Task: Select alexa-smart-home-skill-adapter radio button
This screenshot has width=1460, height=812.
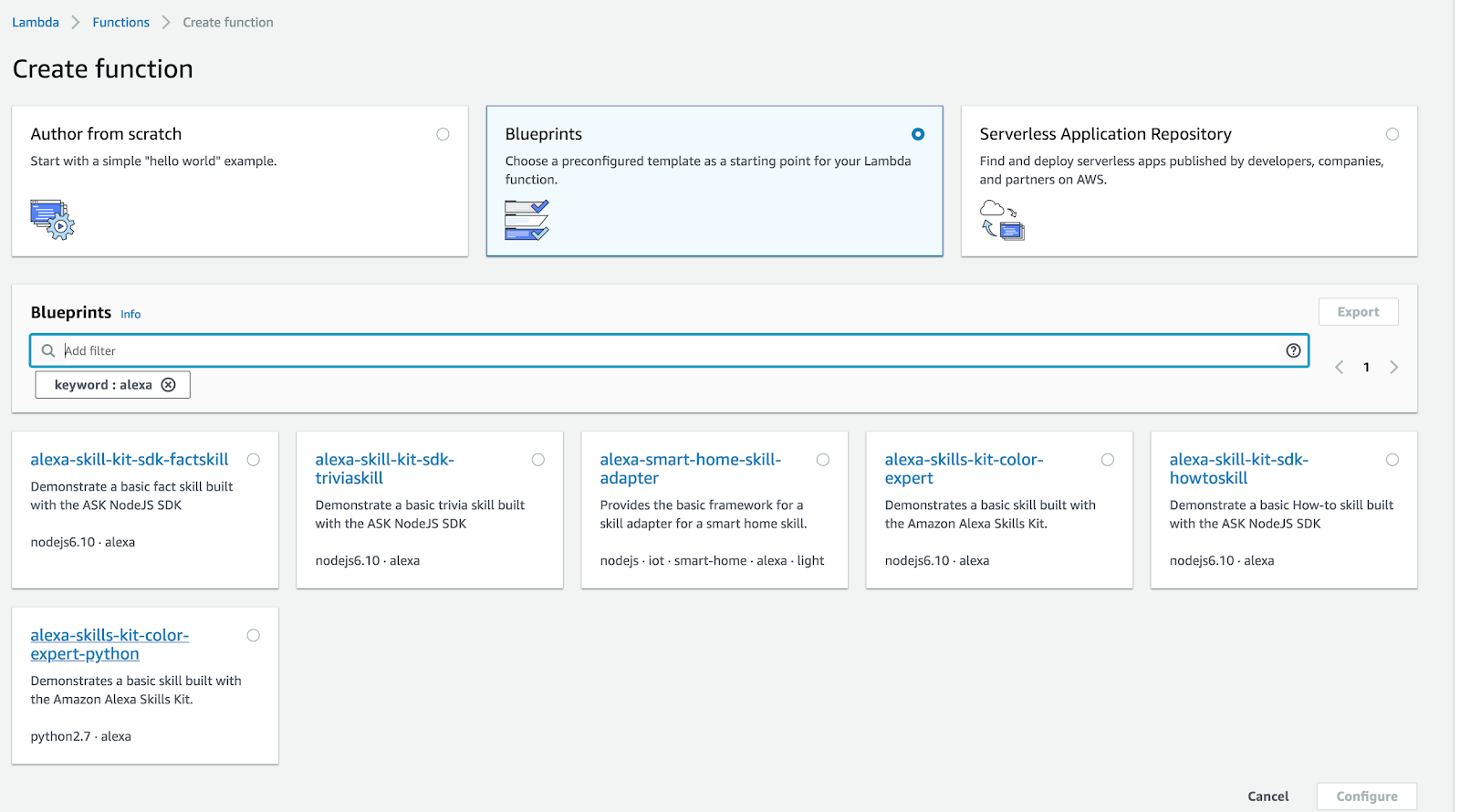Action: pos(823,460)
